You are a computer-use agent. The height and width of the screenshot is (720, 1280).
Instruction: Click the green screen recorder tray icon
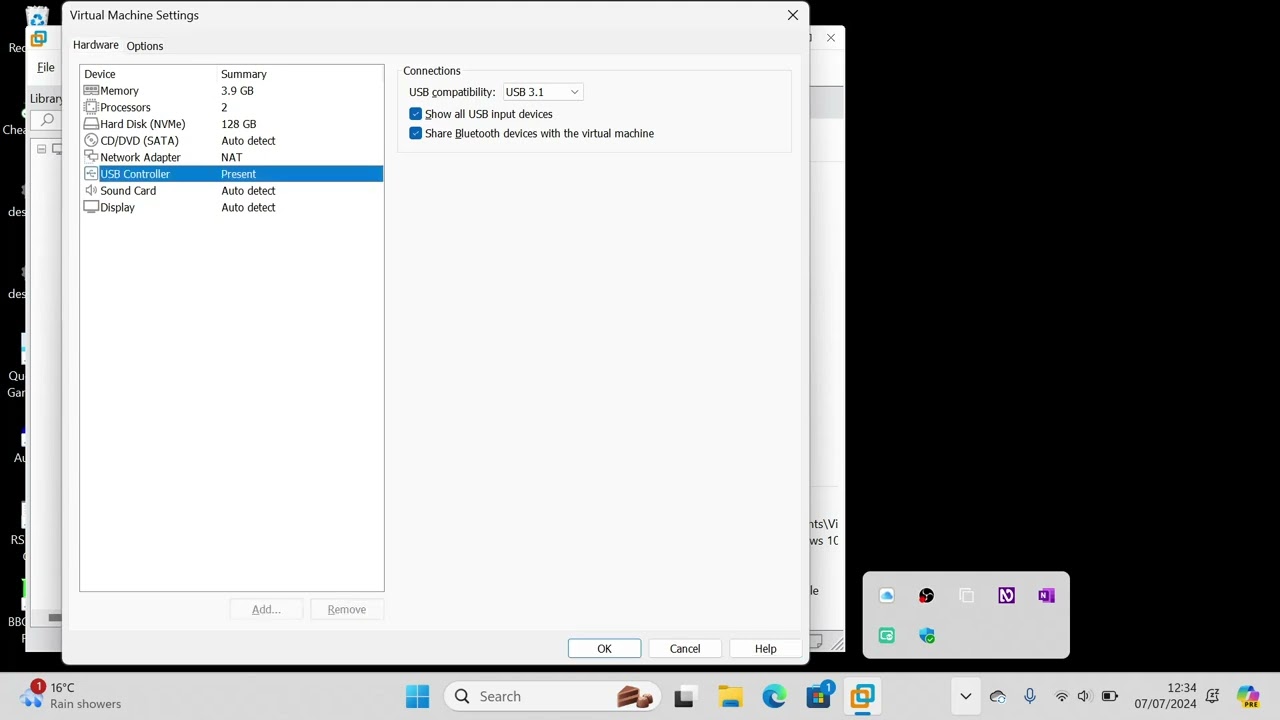click(x=887, y=636)
